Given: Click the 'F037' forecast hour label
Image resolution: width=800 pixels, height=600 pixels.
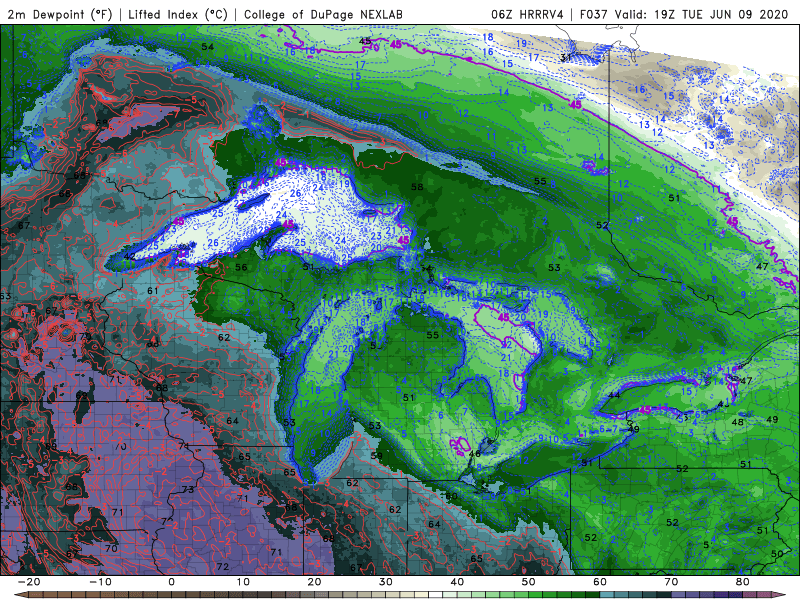Looking at the screenshot, I should coord(594,14).
